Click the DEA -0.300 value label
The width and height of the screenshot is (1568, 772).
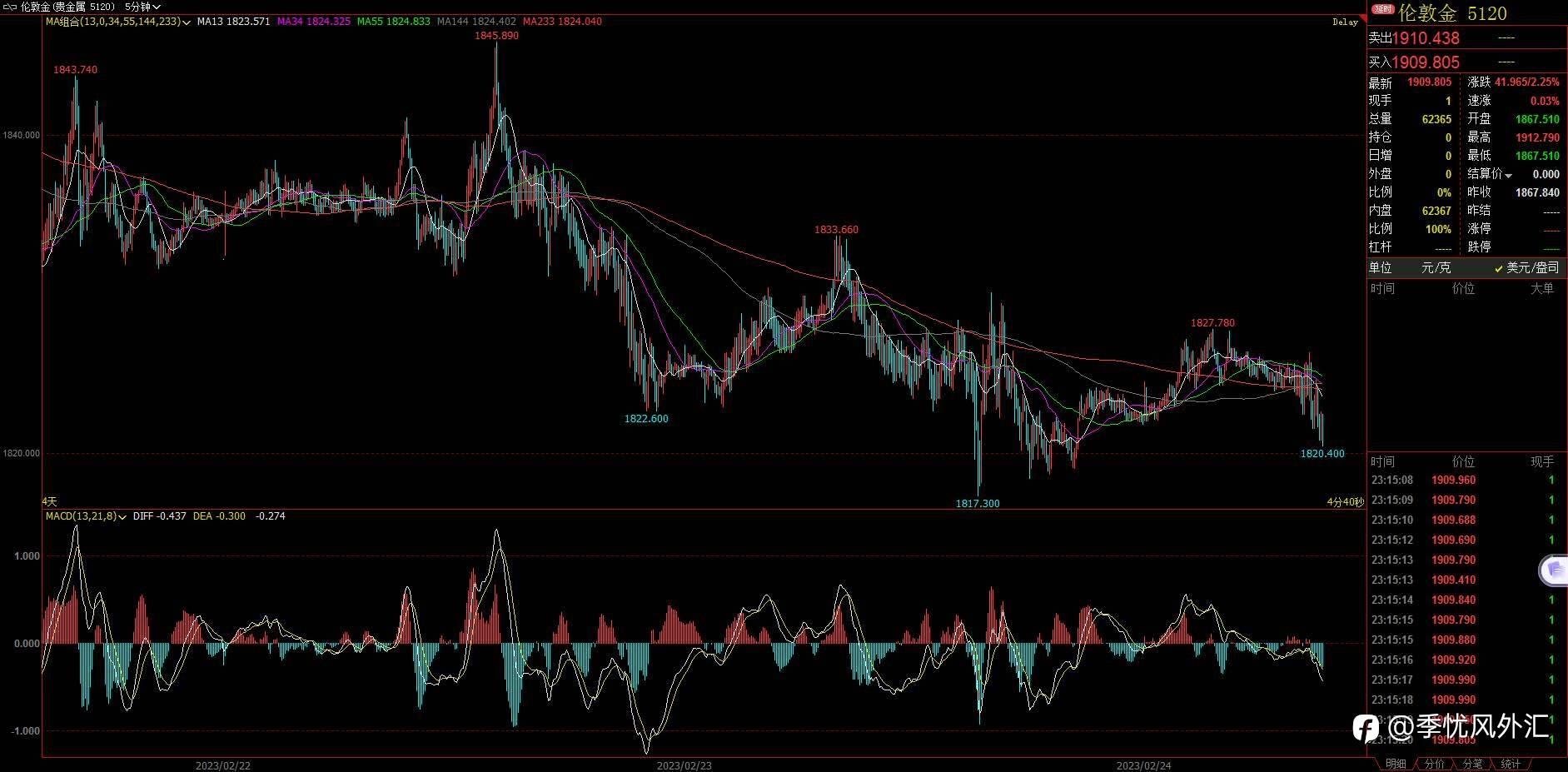pyautogui.click(x=219, y=516)
